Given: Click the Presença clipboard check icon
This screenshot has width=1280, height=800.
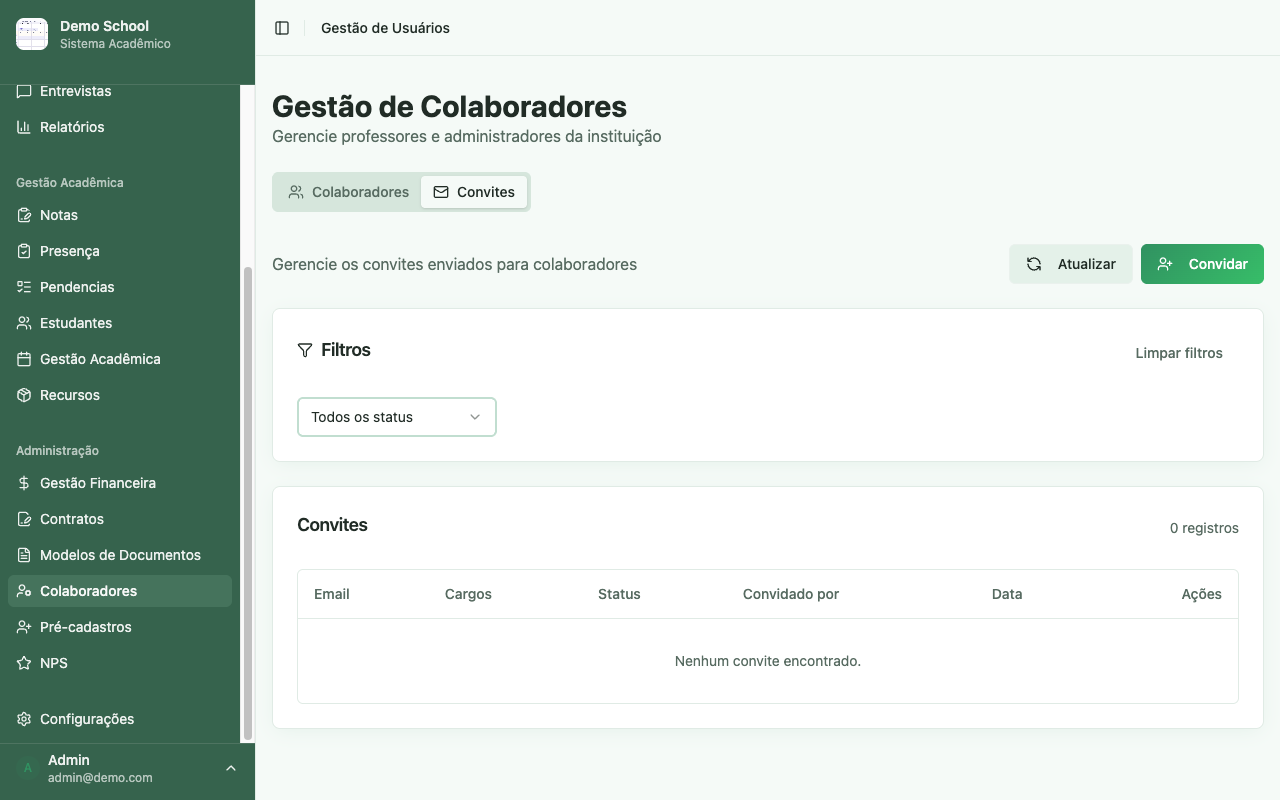Looking at the screenshot, I should click(24, 251).
